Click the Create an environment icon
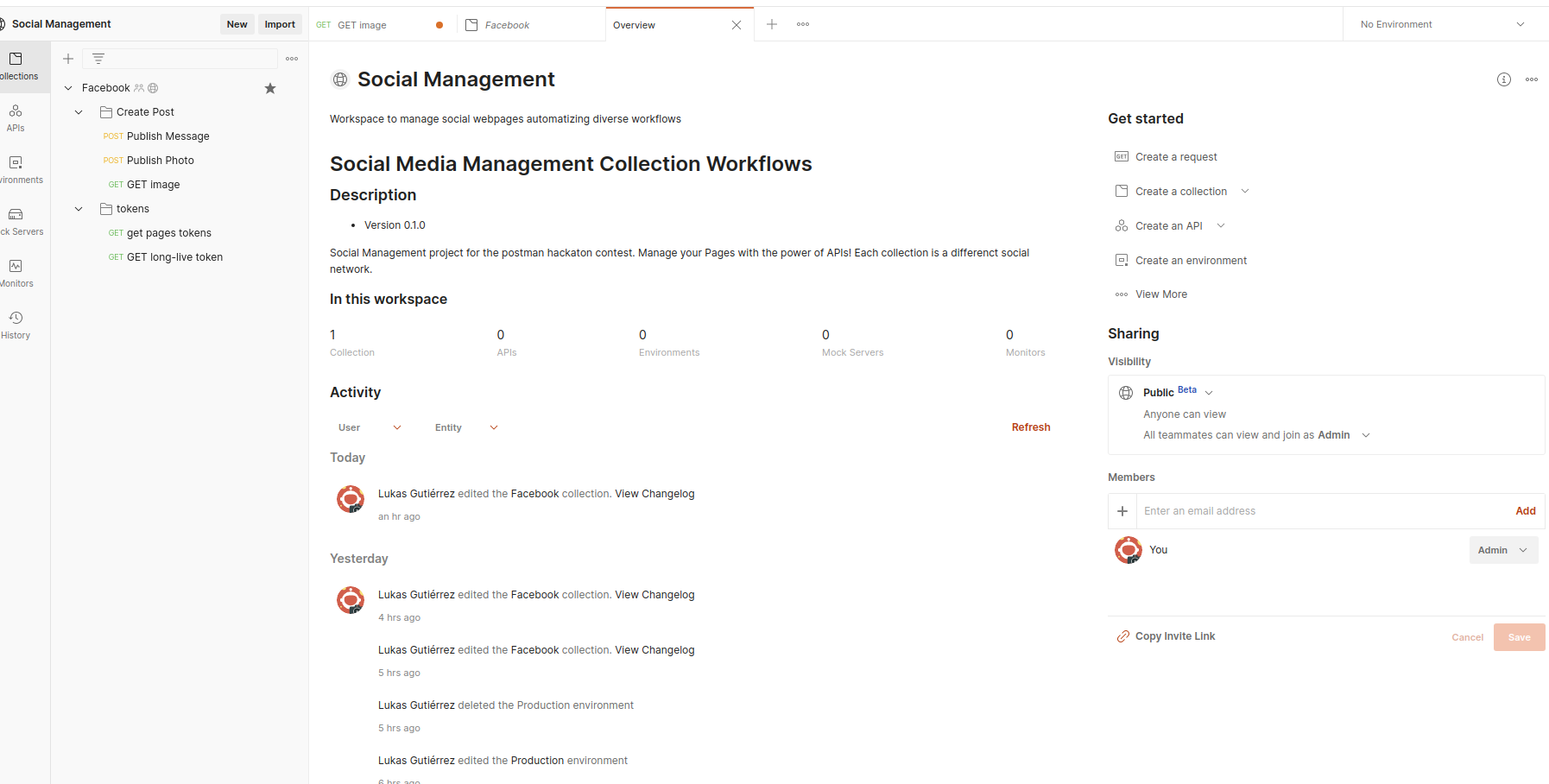This screenshot has height=784, width=1549. (1122, 260)
